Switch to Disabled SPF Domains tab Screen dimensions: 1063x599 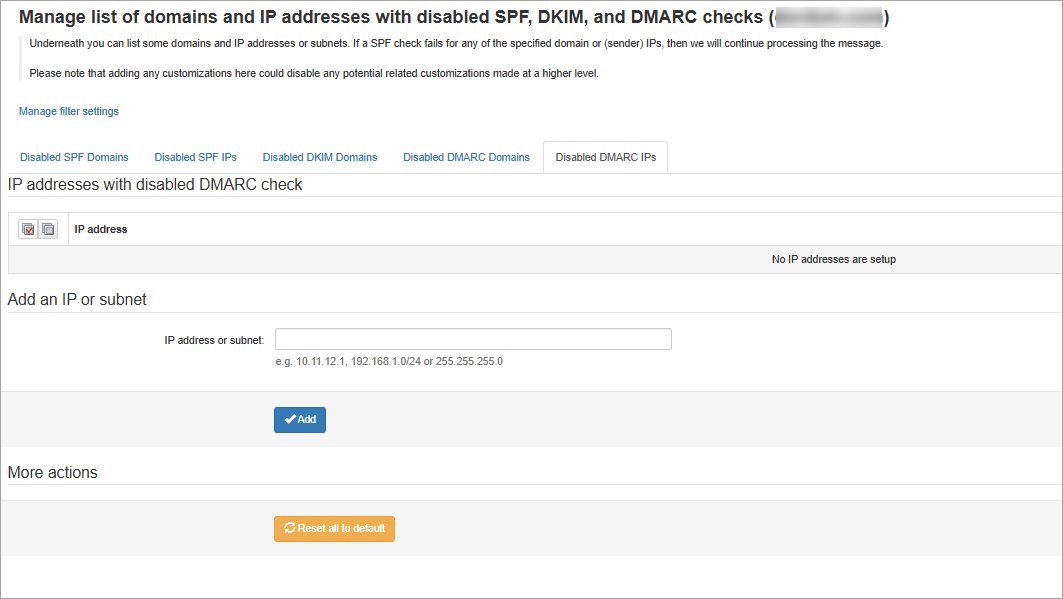coord(74,157)
